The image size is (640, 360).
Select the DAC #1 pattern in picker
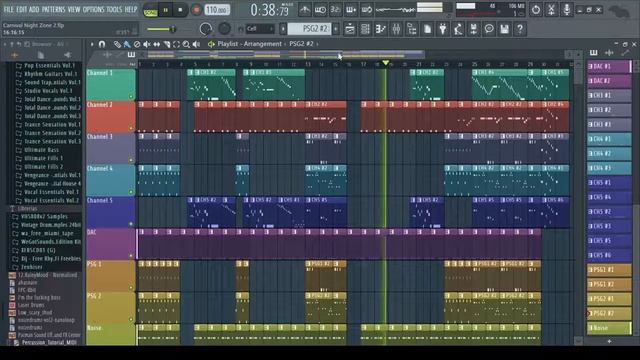609,66
